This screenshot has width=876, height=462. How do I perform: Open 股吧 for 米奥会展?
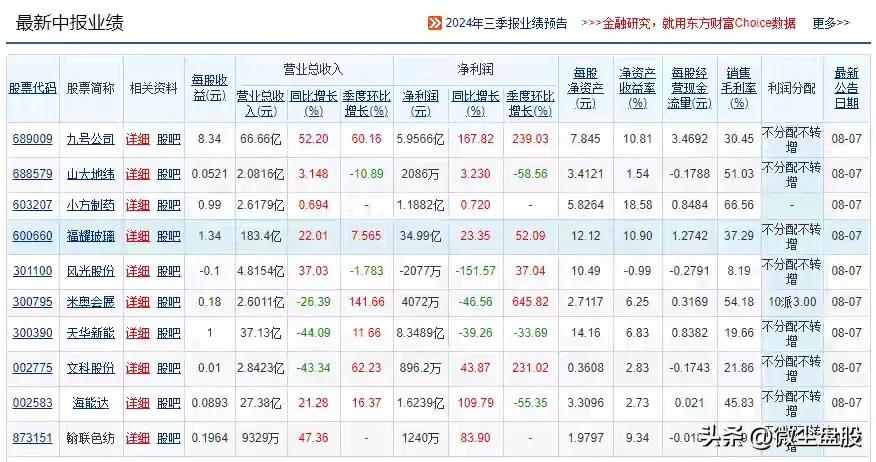tap(169, 302)
